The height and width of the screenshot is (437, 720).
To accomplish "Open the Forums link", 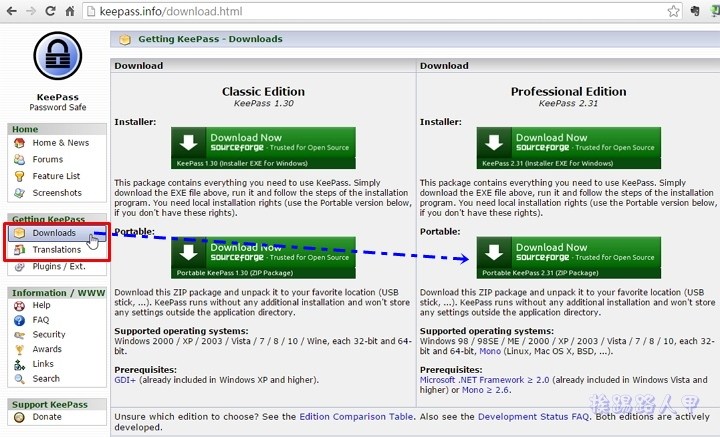I will (x=48, y=159).
